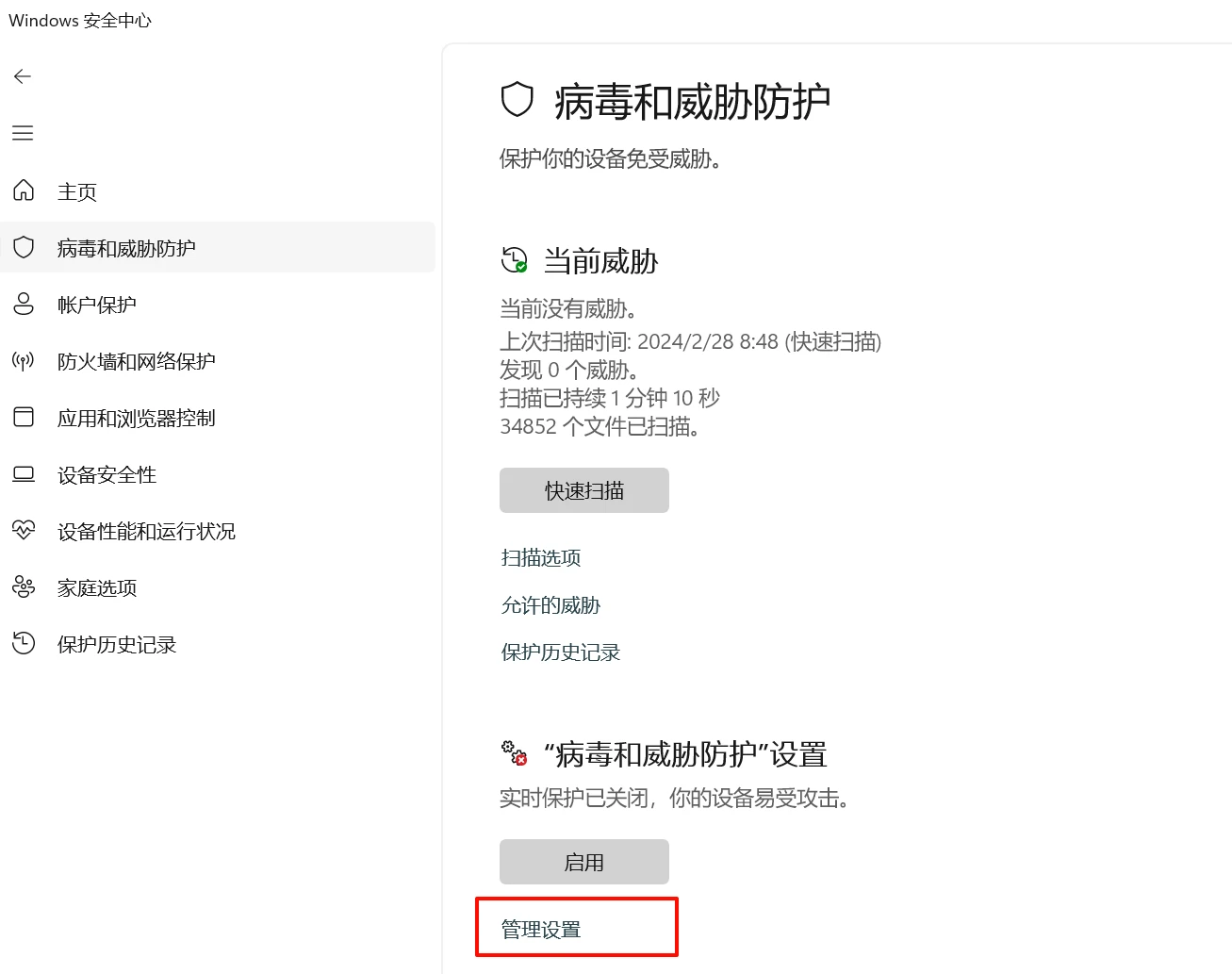Click the “病毒和威胁防护”设置 heading
The height and width of the screenshot is (974, 1232).
(x=685, y=754)
